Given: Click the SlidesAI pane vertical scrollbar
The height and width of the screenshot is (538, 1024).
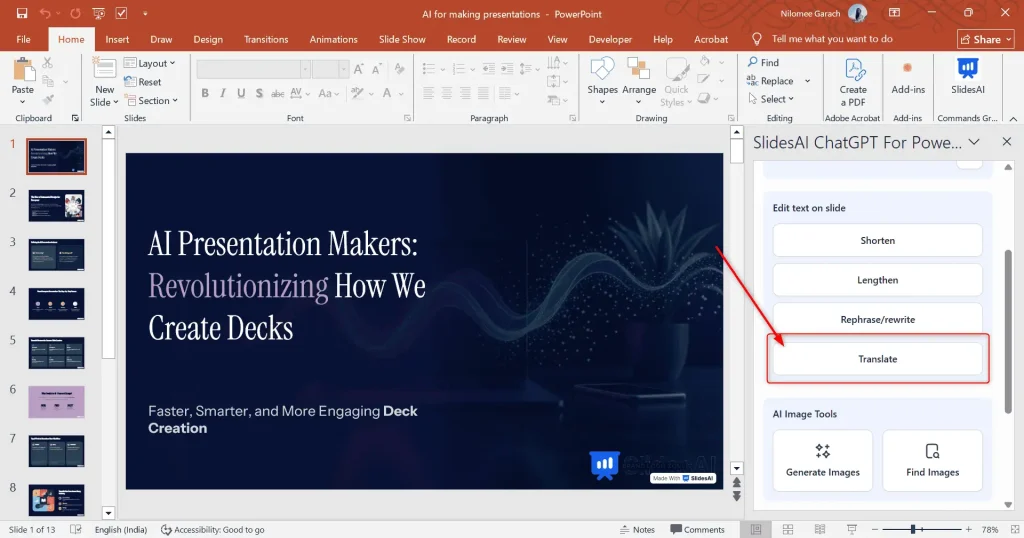Looking at the screenshot, I should (1008, 331).
